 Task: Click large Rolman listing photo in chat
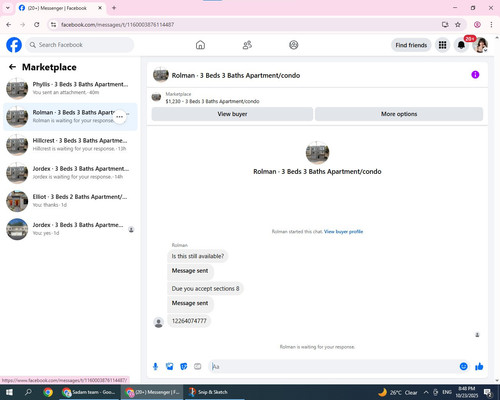pyautogui.click(x=317, y=153)
